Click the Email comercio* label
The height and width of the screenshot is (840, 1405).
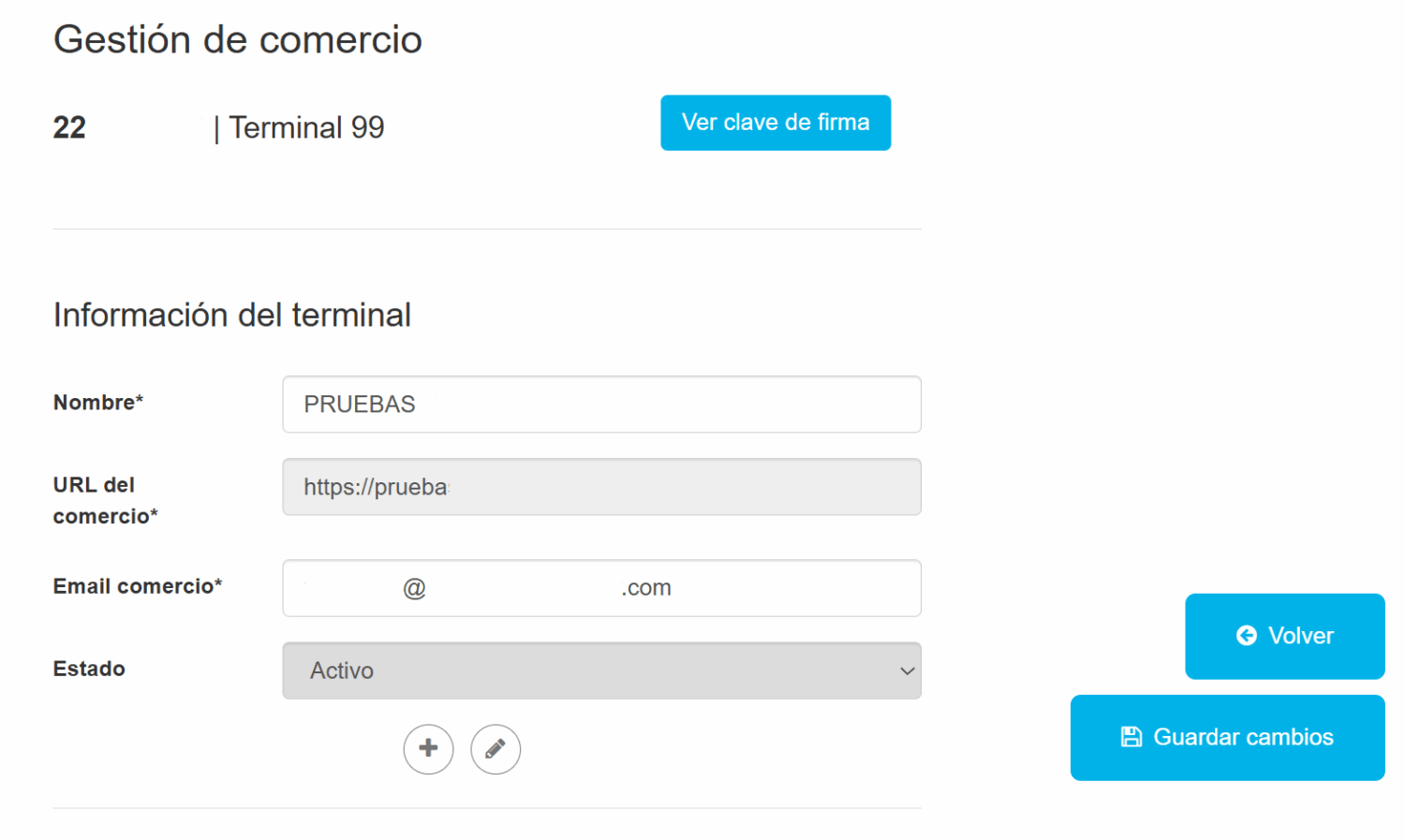[138, 586]
